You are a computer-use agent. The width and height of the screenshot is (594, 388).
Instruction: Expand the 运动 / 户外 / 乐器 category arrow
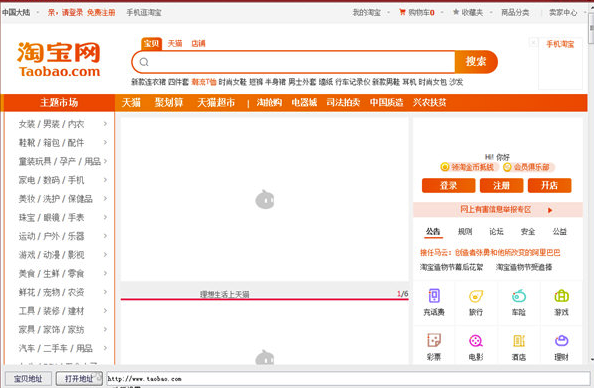click(x=105, y=236)
